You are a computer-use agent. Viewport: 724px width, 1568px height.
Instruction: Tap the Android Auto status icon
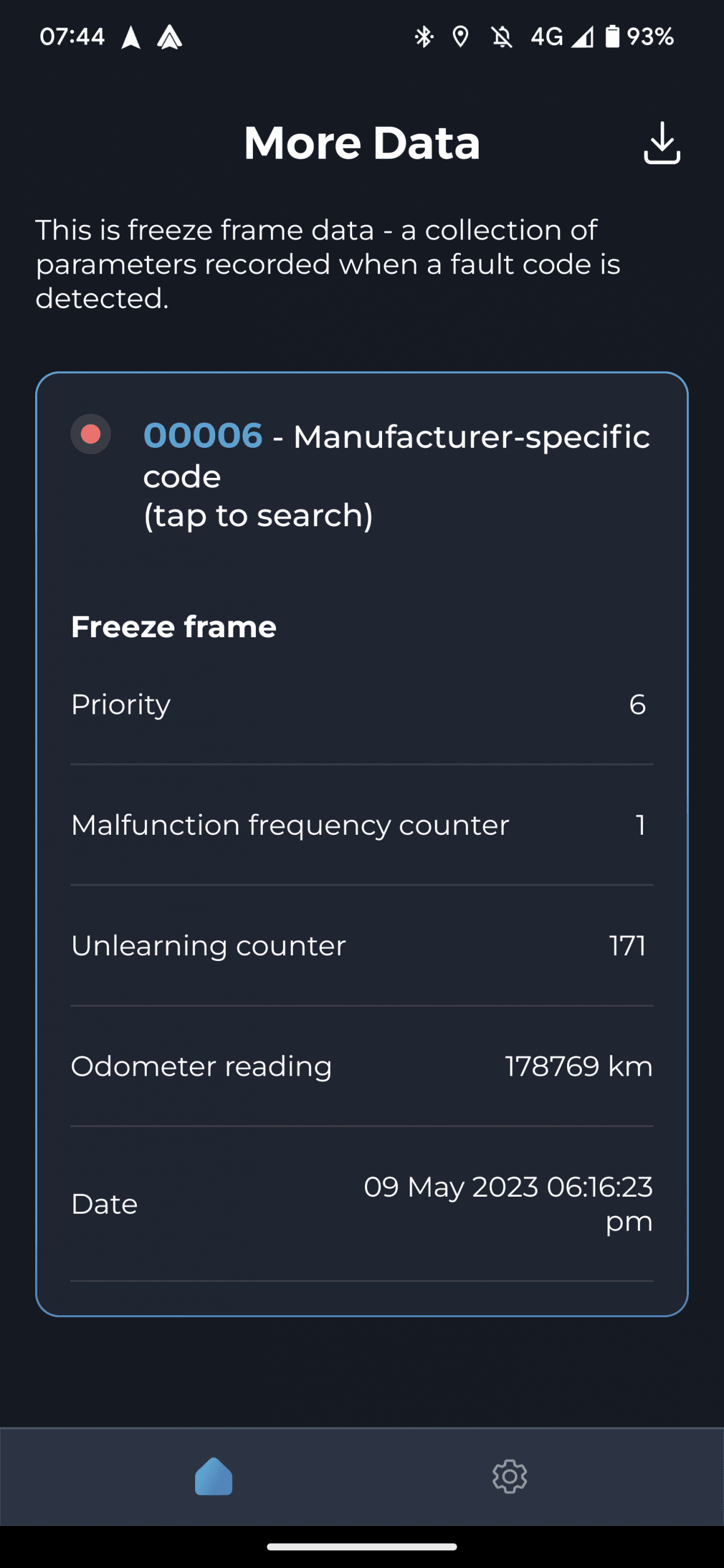169,37
